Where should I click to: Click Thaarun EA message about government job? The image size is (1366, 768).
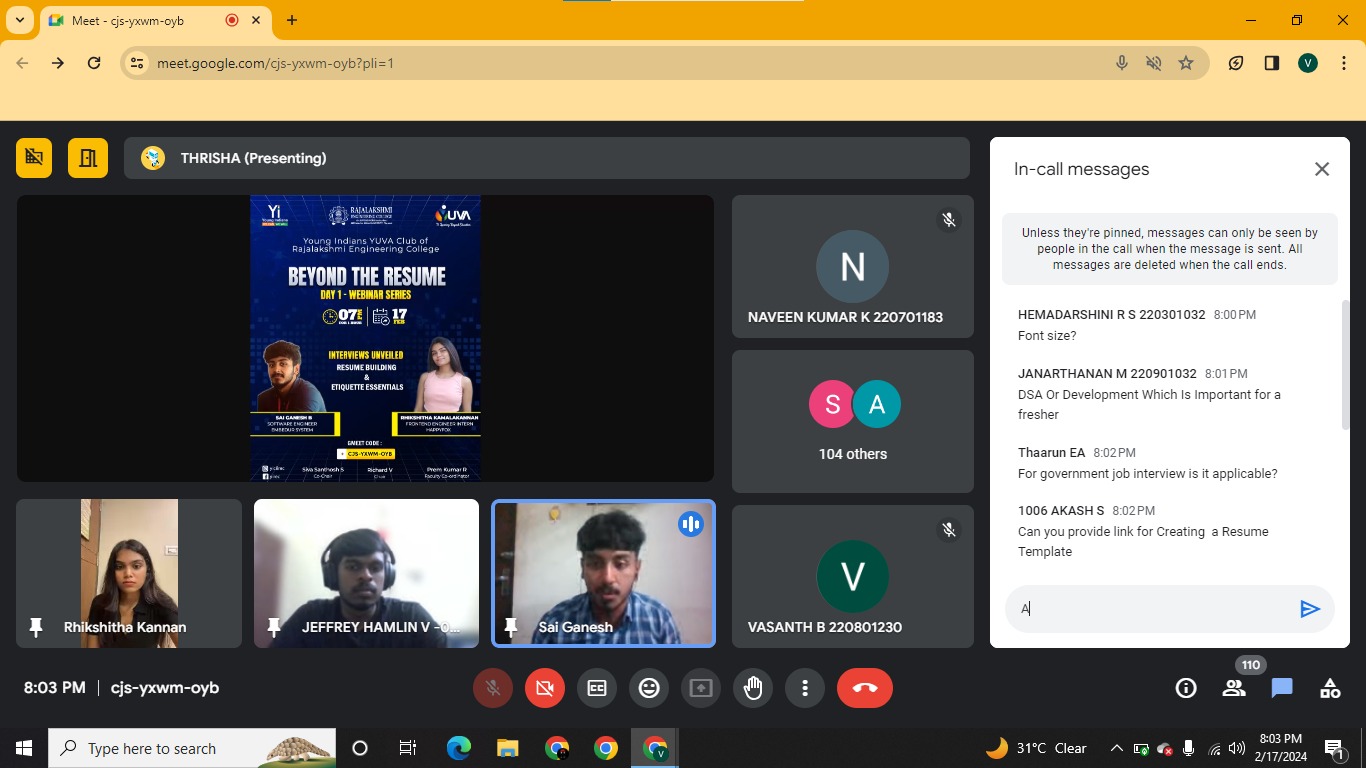click(1148, 474)
